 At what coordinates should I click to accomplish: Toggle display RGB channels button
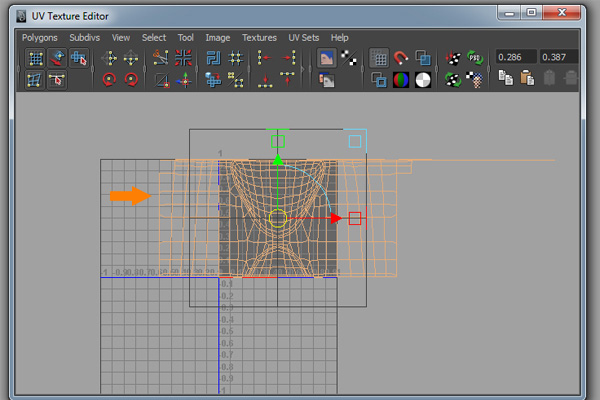coord(401,80)
